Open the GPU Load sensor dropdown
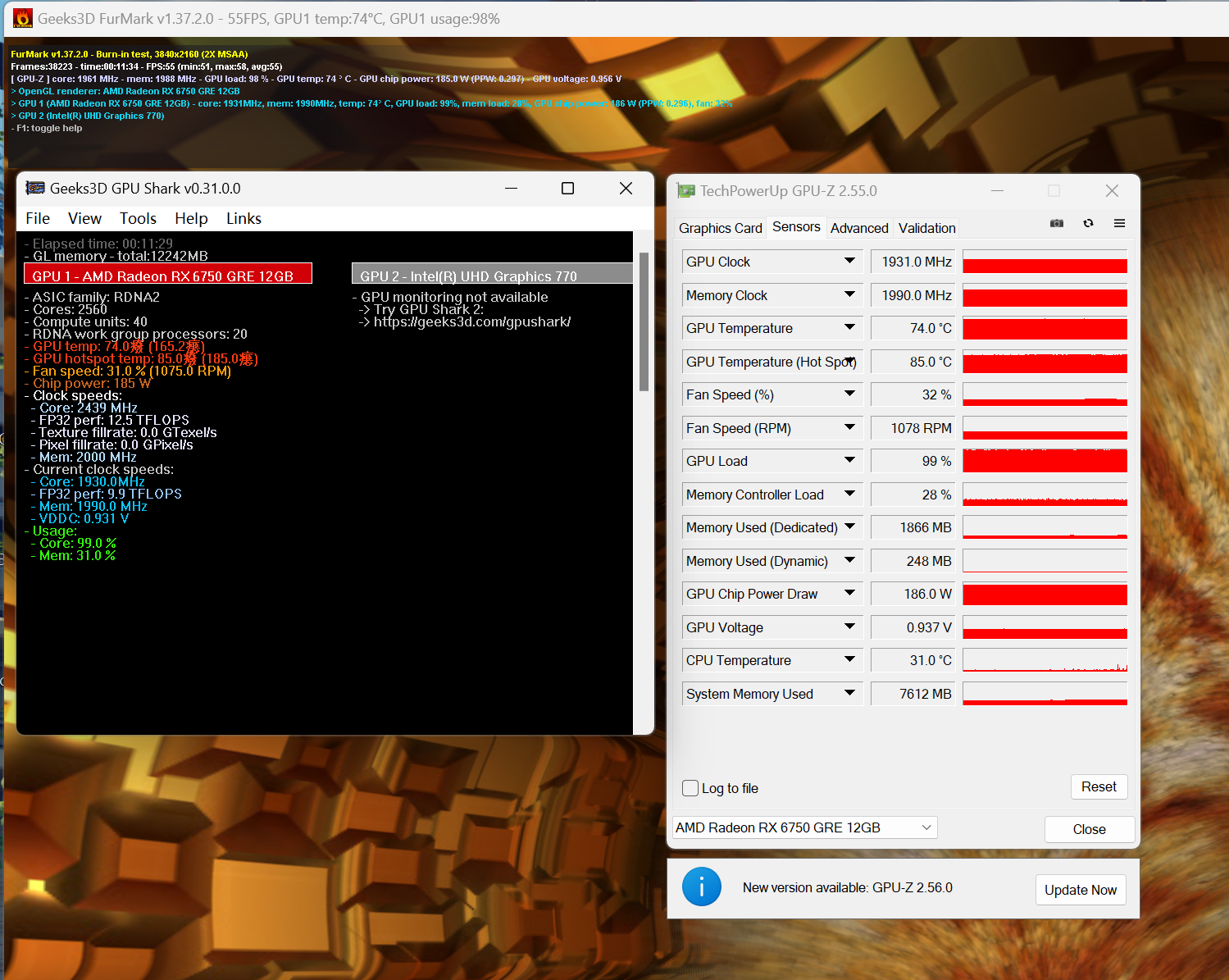This screenshot has width=1229, height=980. click(850, 461)
